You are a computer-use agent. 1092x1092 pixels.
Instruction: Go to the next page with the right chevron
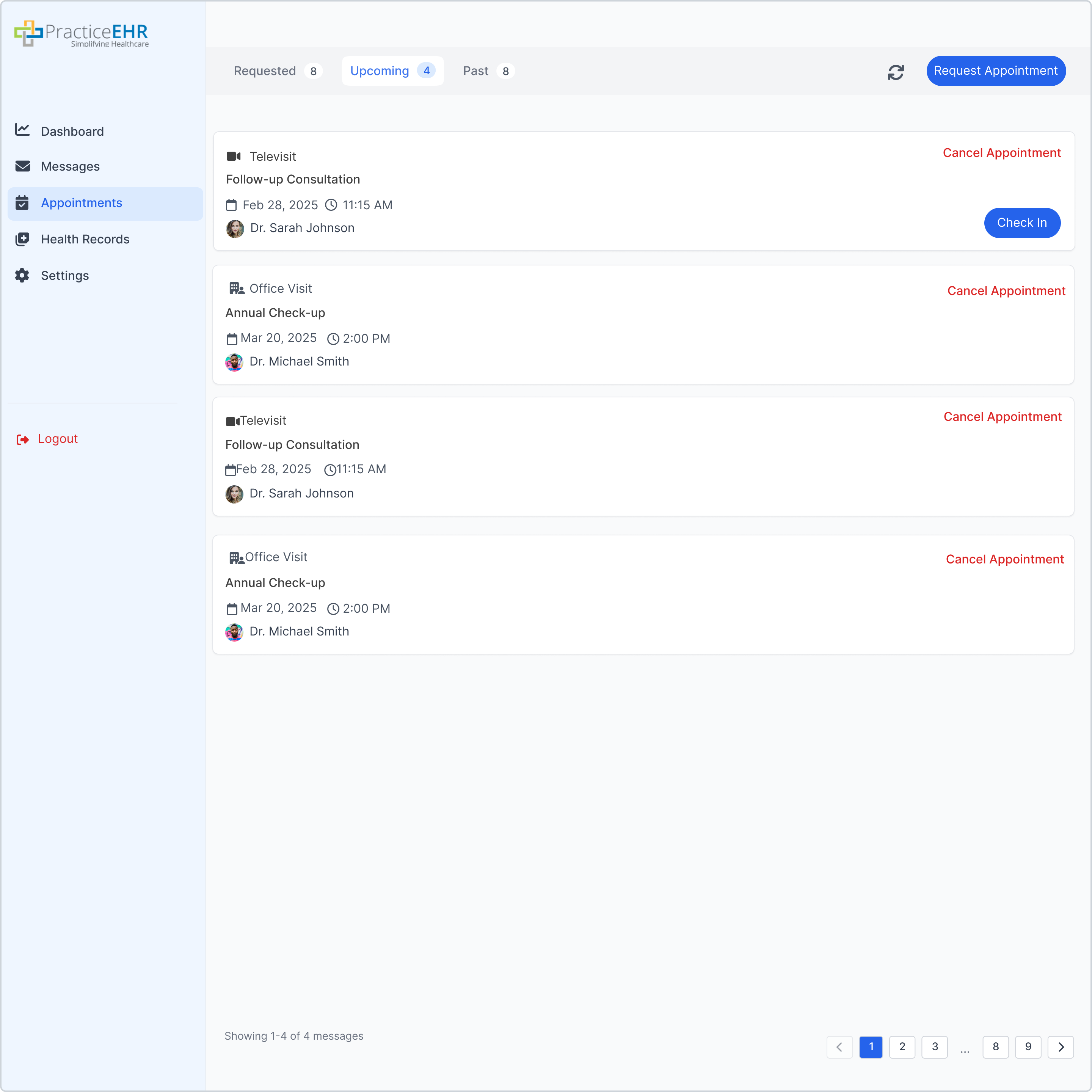pyautogui.click(x=1061, y=1047)
